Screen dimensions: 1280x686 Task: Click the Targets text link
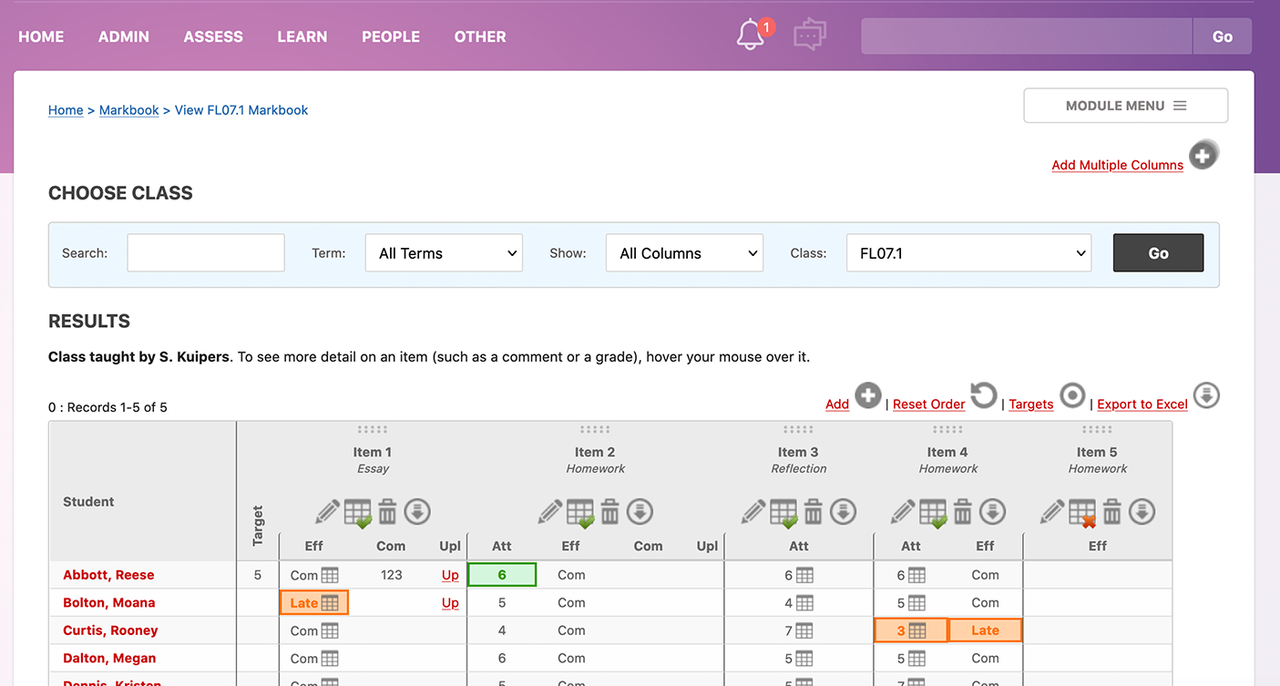point(1031,404)
